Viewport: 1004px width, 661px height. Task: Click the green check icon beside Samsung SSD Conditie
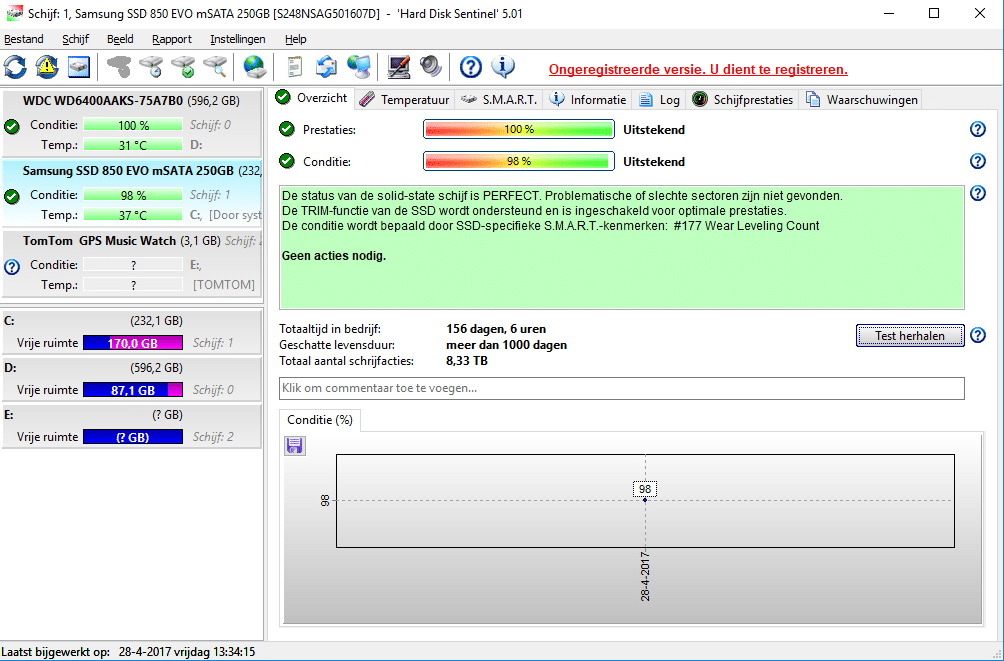tap(12, 197)
